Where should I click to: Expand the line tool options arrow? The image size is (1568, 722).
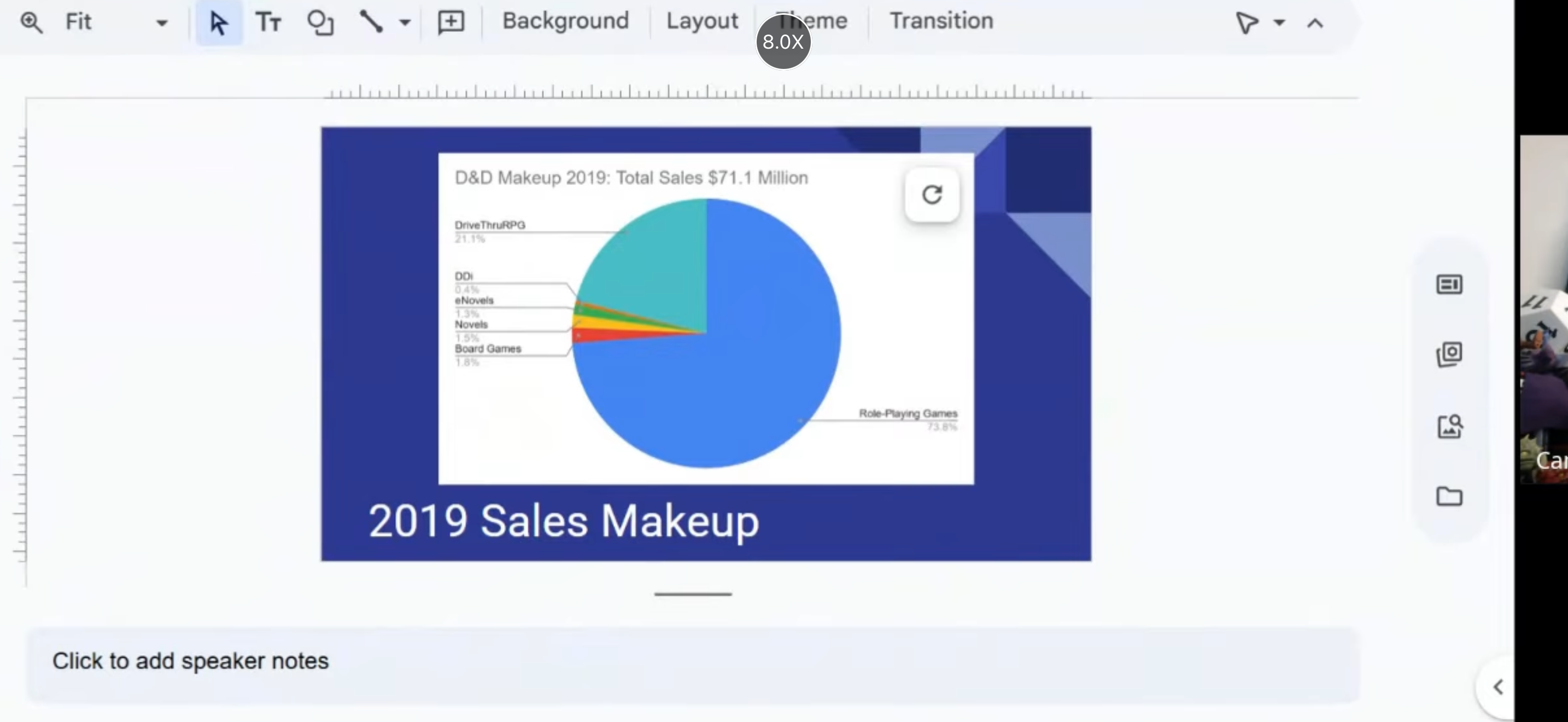pyautogui.click(x=405, y=22)
